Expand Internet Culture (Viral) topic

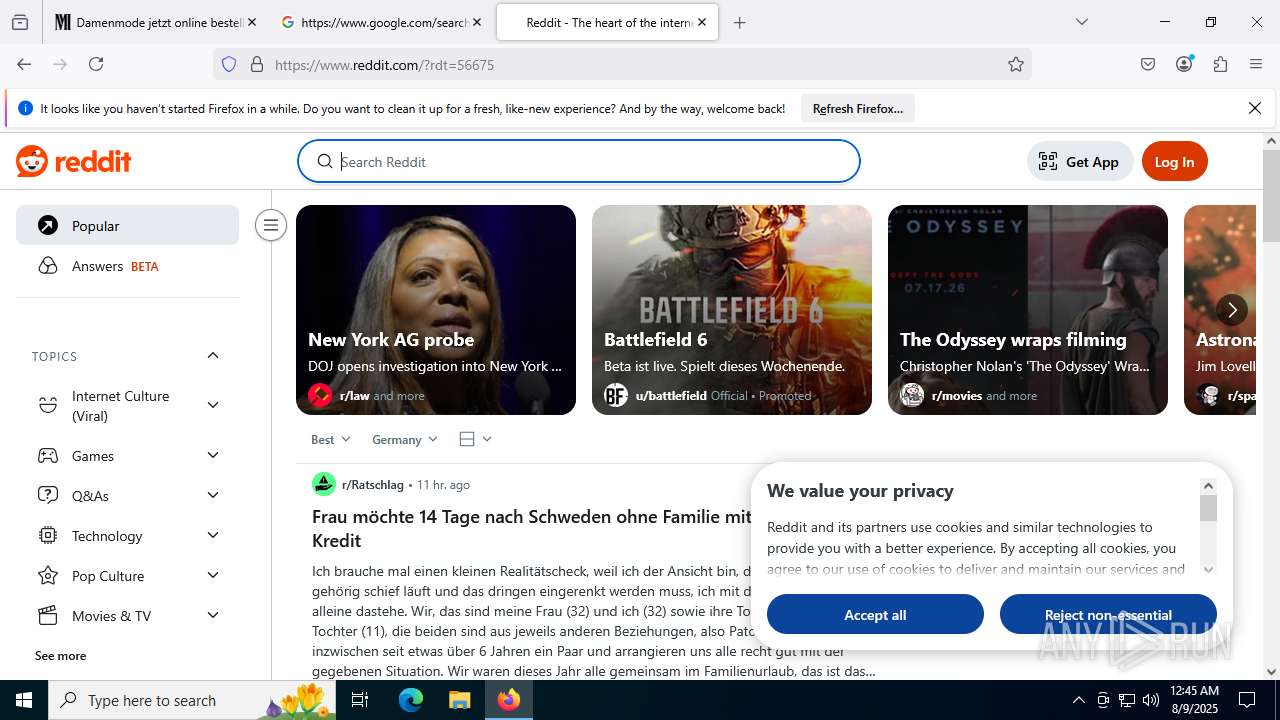[212, 405]
